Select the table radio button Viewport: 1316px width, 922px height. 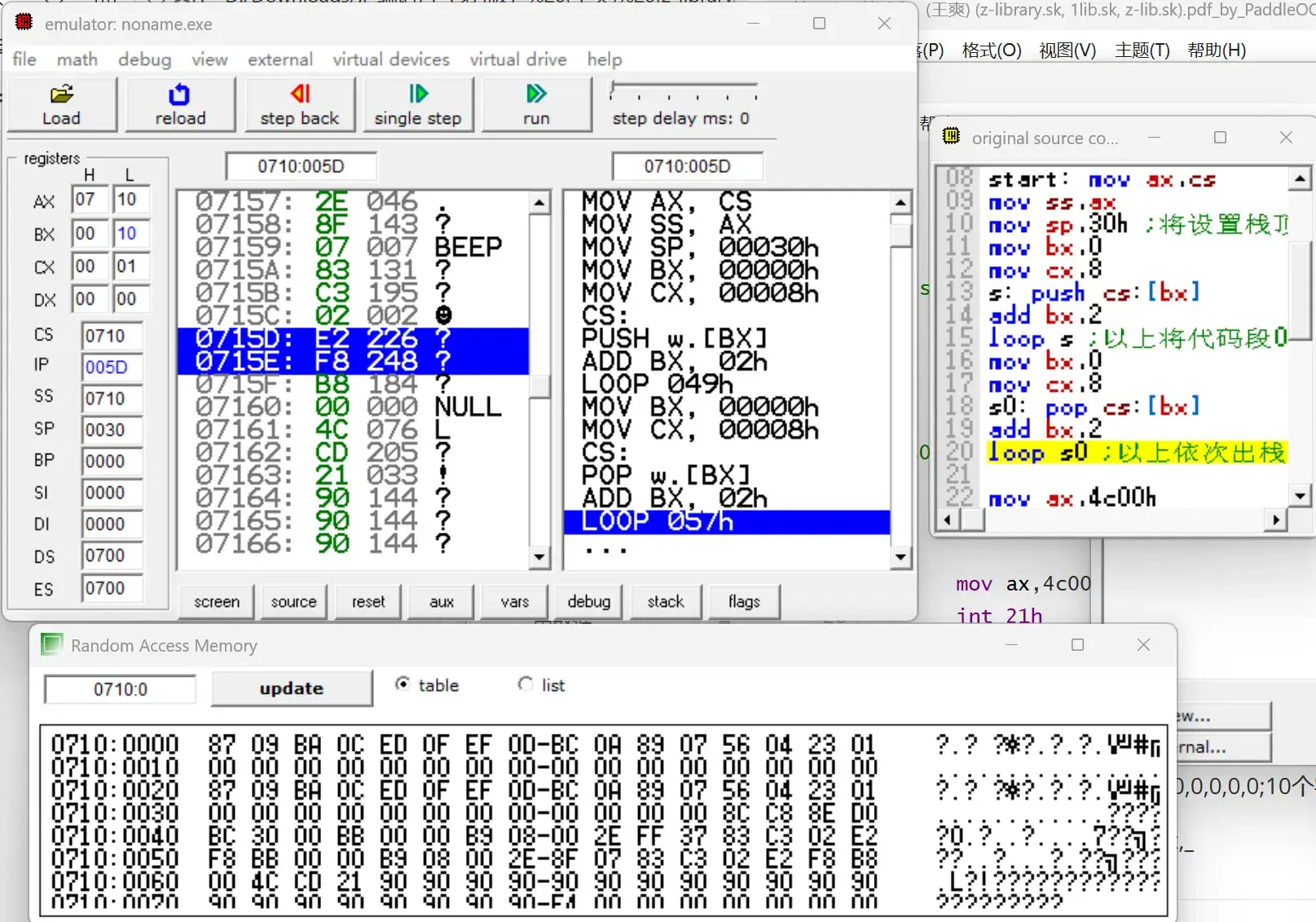(403, 684)
